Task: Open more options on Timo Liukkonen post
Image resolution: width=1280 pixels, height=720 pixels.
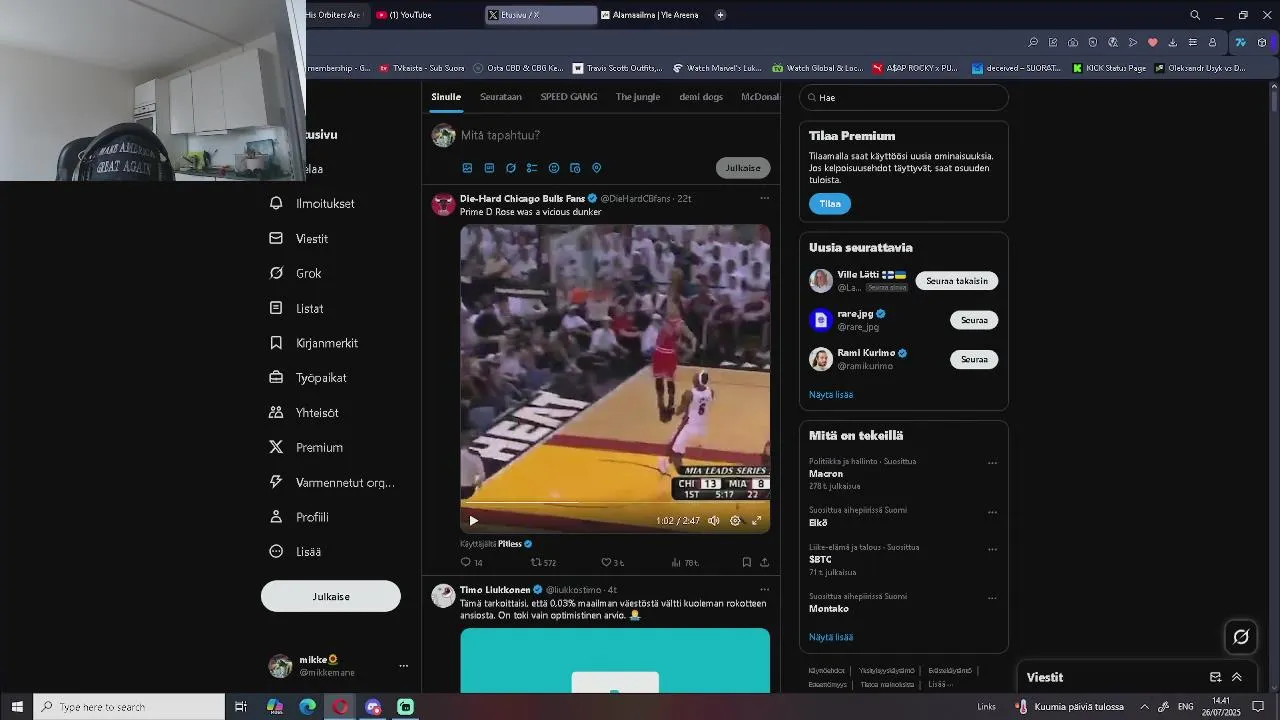Action: (764, 590)
